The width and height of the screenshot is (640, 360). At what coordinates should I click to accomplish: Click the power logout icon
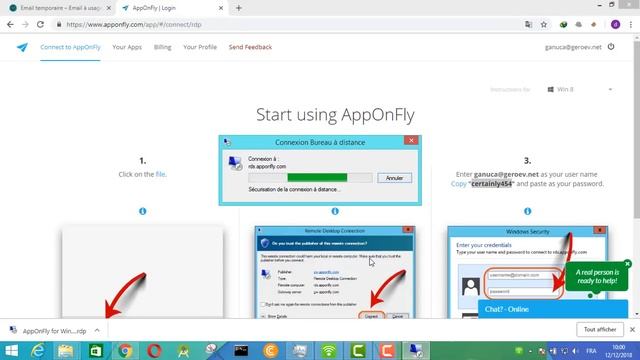click(611, 47)
